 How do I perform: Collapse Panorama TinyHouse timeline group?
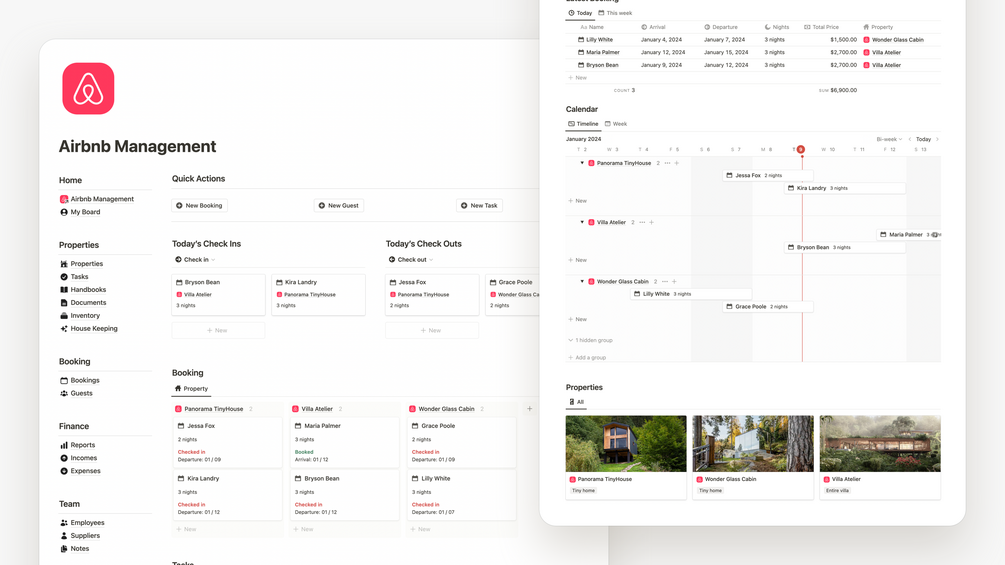click(x=582, y=163)
